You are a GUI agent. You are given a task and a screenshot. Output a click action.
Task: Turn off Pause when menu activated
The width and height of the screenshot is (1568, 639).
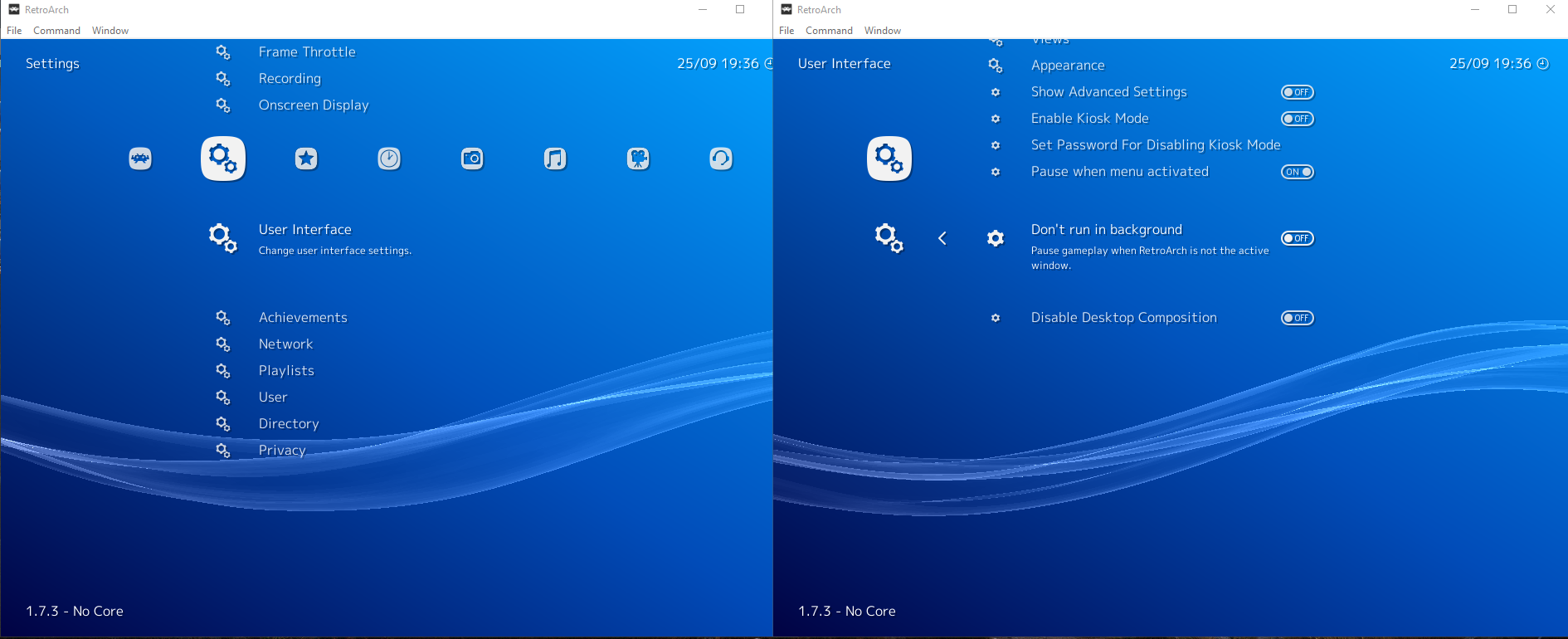[x=1297, y=172]
